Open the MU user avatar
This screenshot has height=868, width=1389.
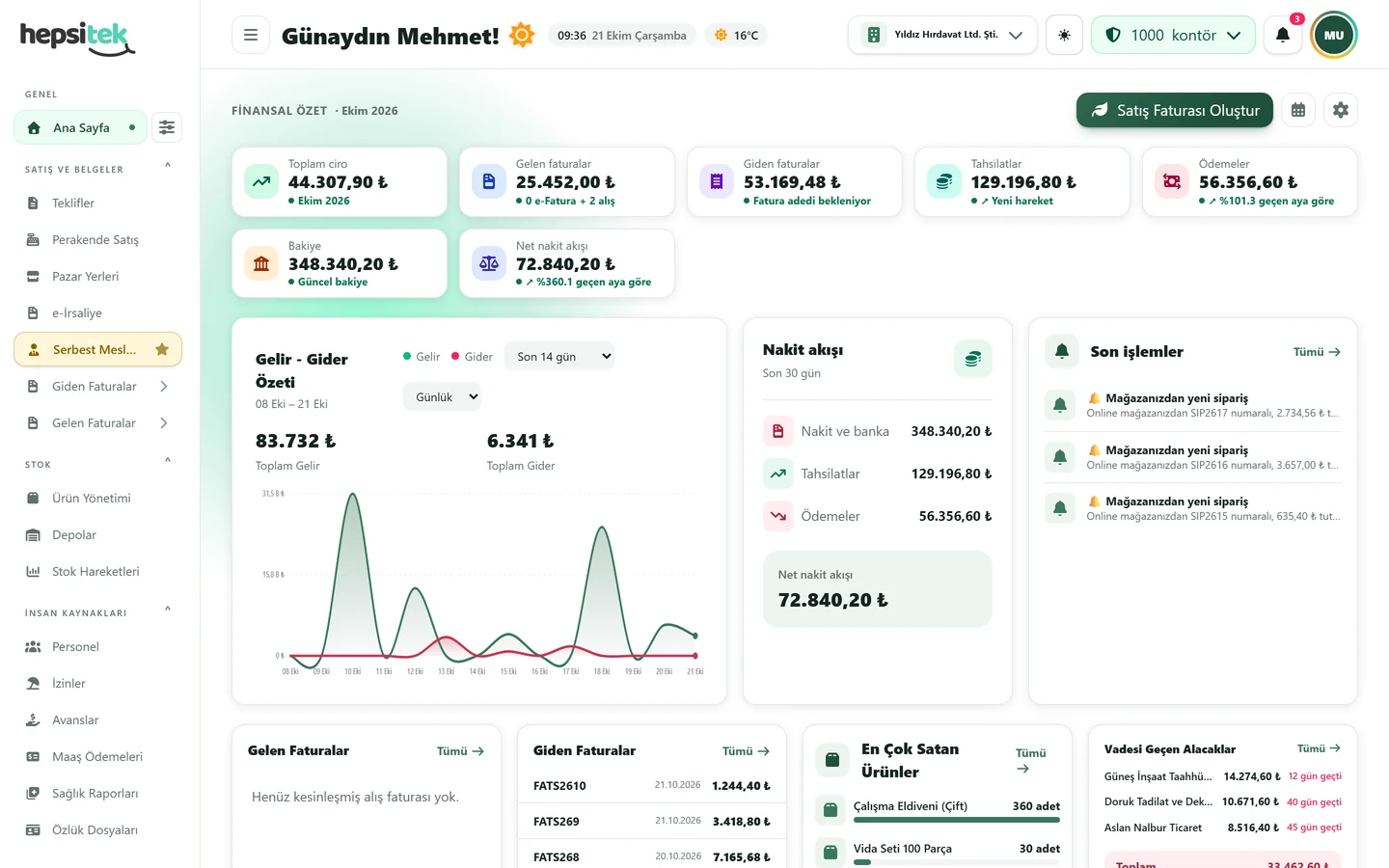1334,35
